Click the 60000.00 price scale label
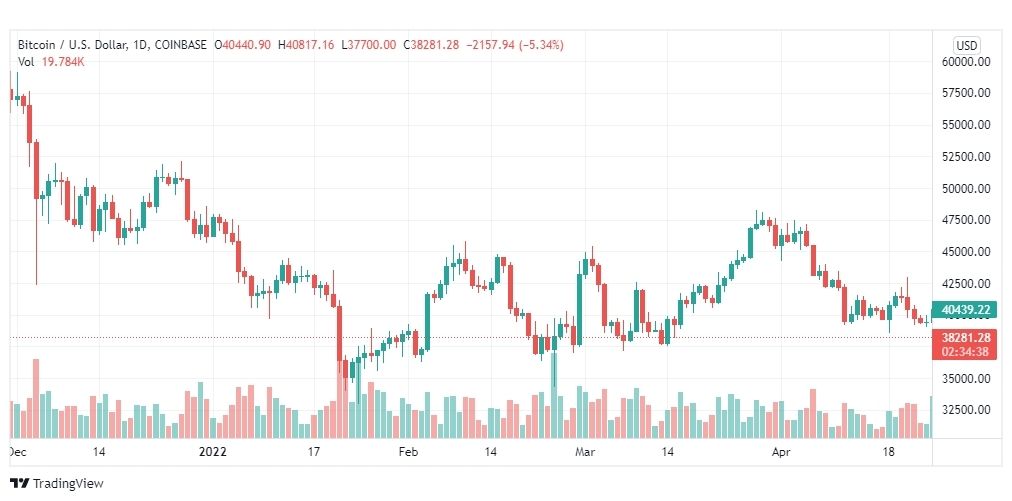 click(x=965, y=62)
